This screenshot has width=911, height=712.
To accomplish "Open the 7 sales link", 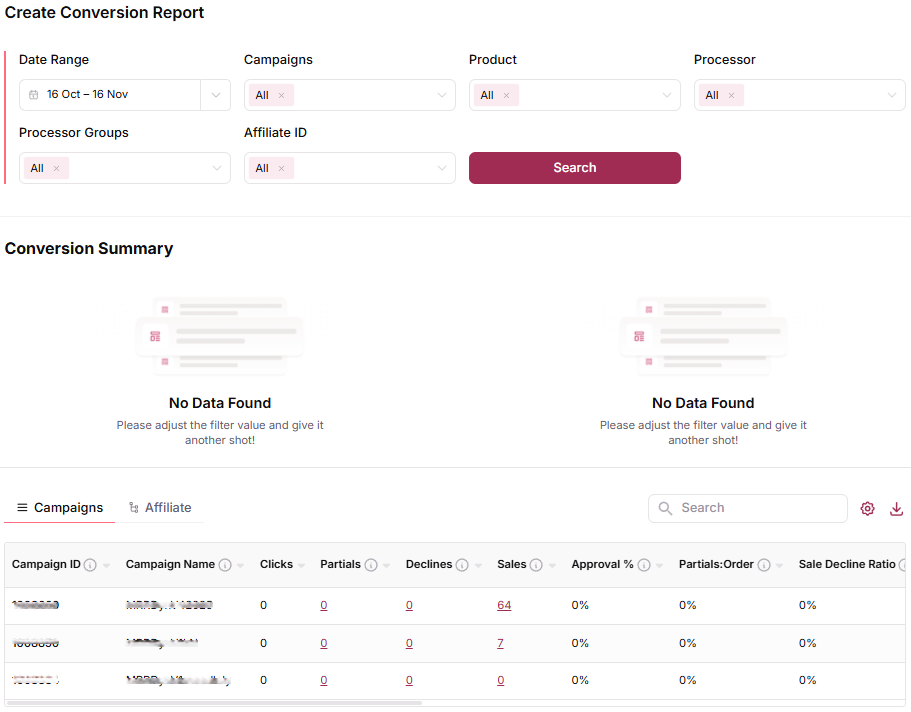I will 500,643.
